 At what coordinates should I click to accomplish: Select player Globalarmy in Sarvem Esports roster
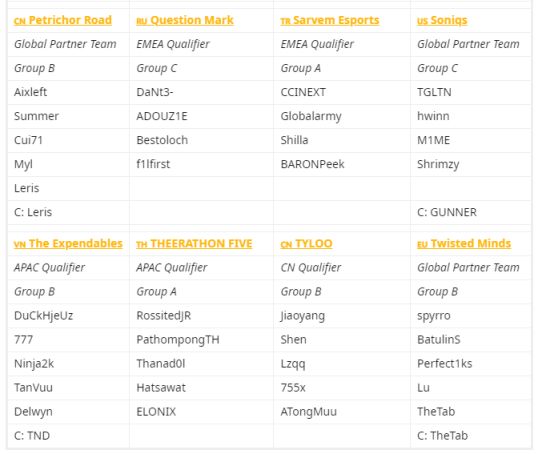pos(311,116)
